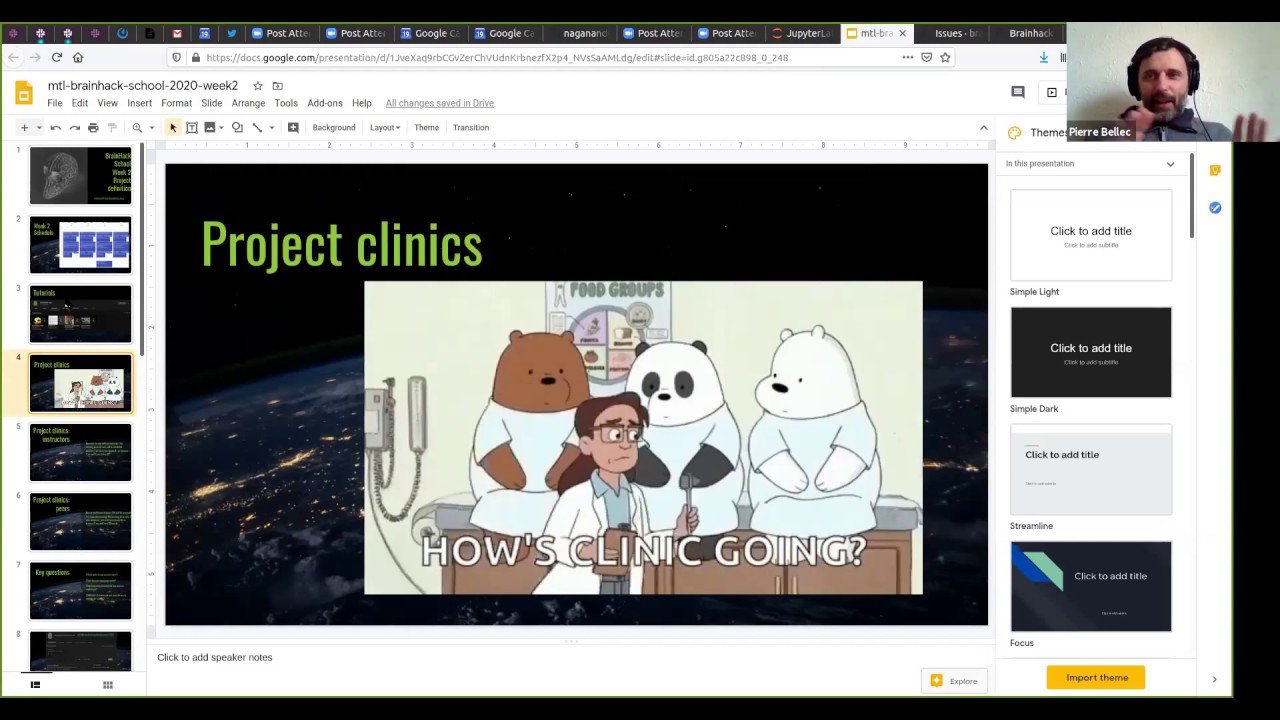The width and height of the screenshot is (1280, 720).
Task: Star the mtl-brainhack-school-2020-week2 presentation
Action: (x=257, y=86)
